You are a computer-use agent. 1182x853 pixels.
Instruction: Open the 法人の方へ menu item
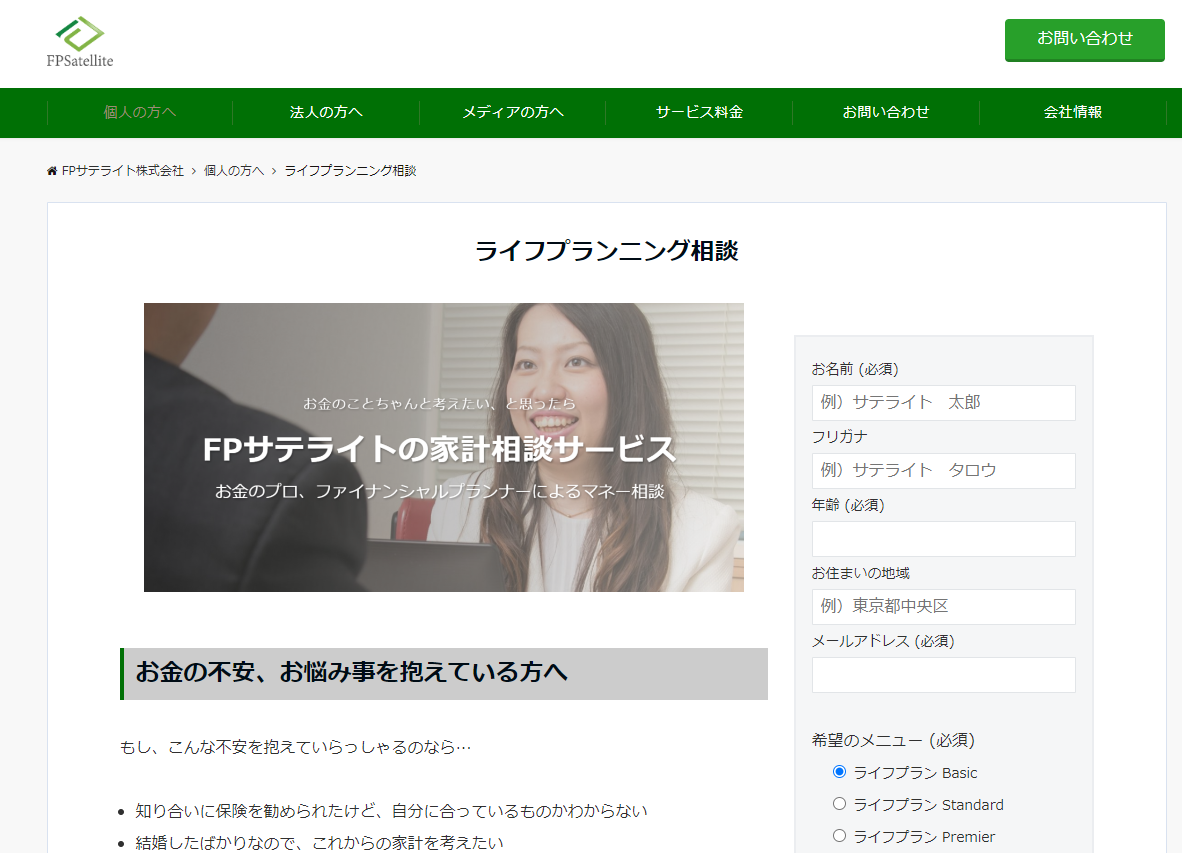point(326,112)
